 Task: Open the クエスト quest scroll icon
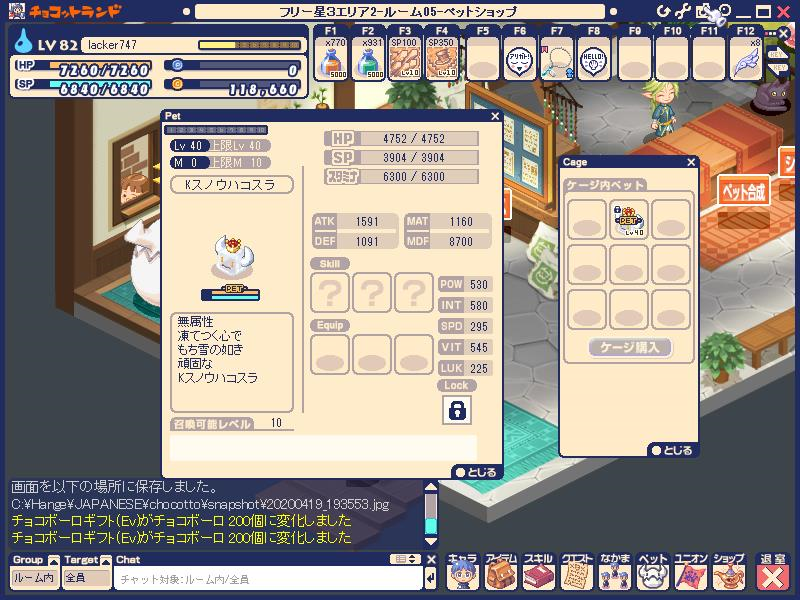point(577,573)
